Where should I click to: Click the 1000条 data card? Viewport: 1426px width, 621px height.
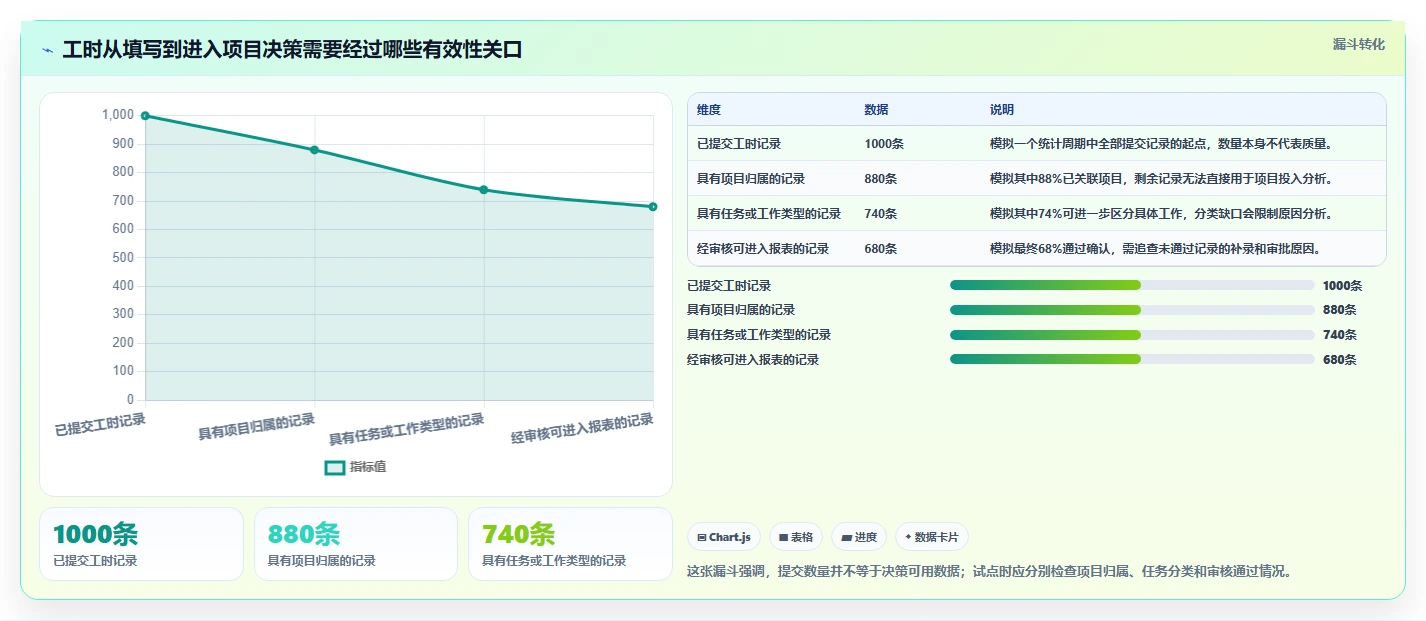[141, 544]
